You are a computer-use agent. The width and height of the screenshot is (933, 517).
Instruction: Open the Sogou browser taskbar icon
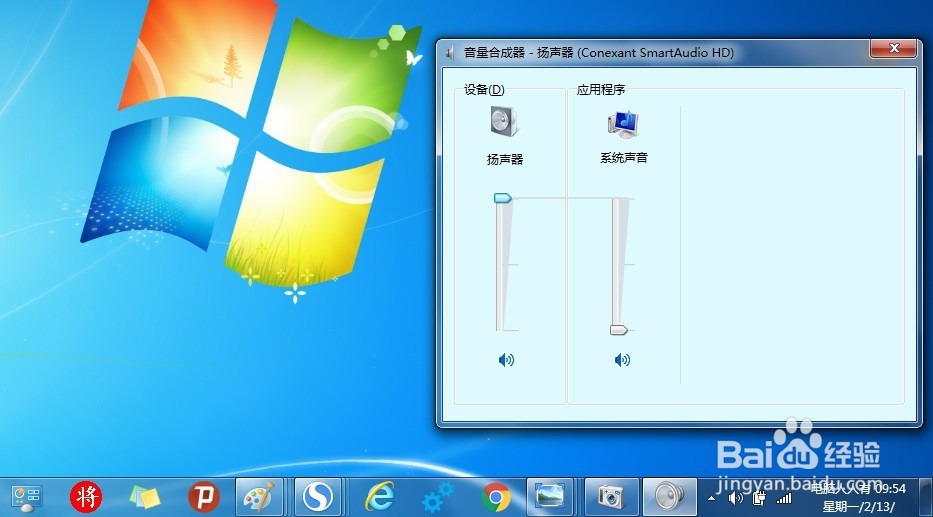pos(318,497)
